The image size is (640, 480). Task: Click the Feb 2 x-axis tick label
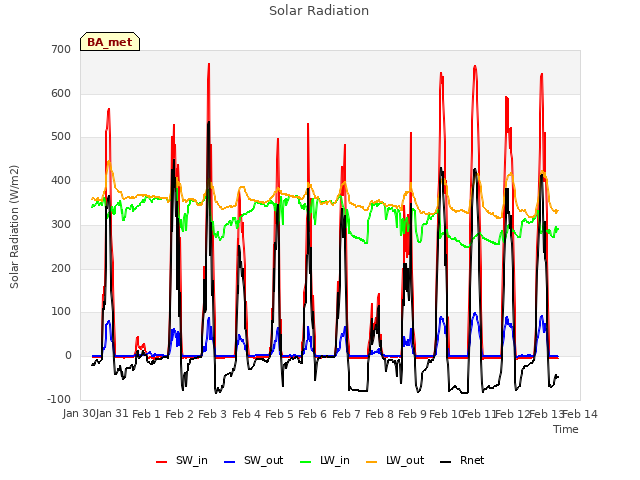coord(179,414)
